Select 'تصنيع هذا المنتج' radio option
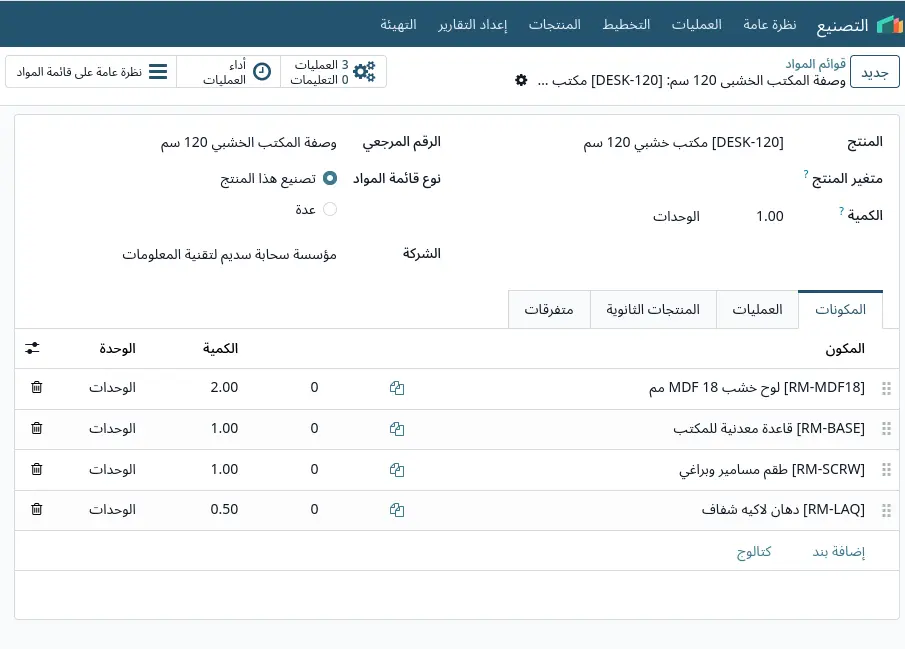 (x=330, y=178)
